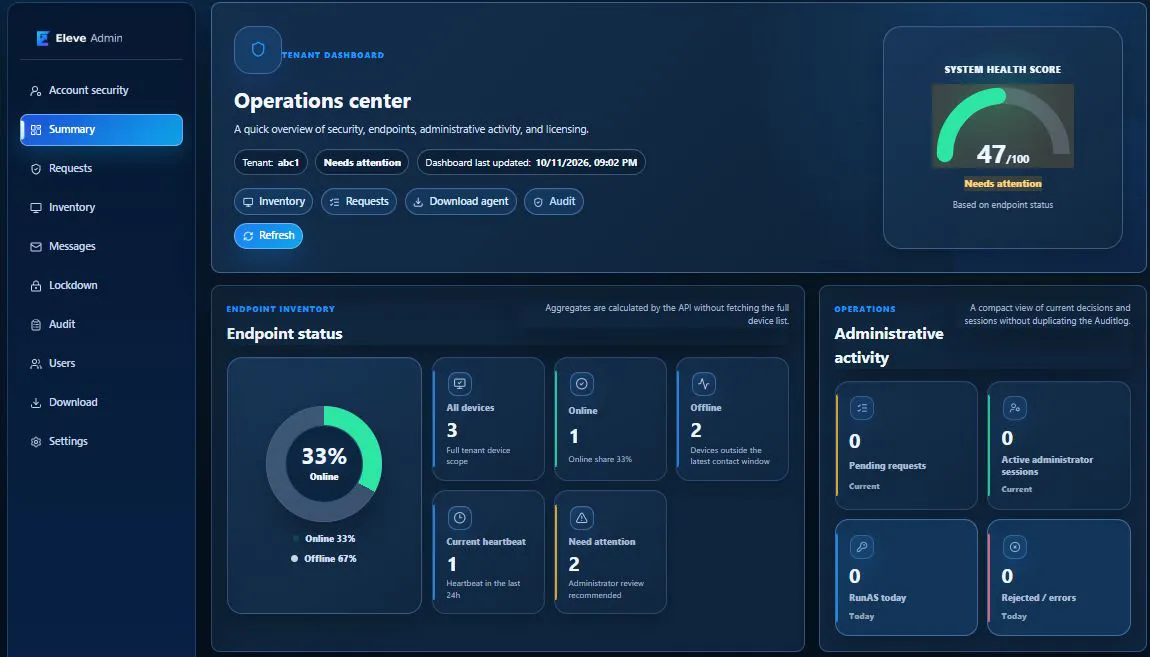Click the Online 33% legend entry
The width and height of the screenshot is (1150, 657).
pos(323,539)
